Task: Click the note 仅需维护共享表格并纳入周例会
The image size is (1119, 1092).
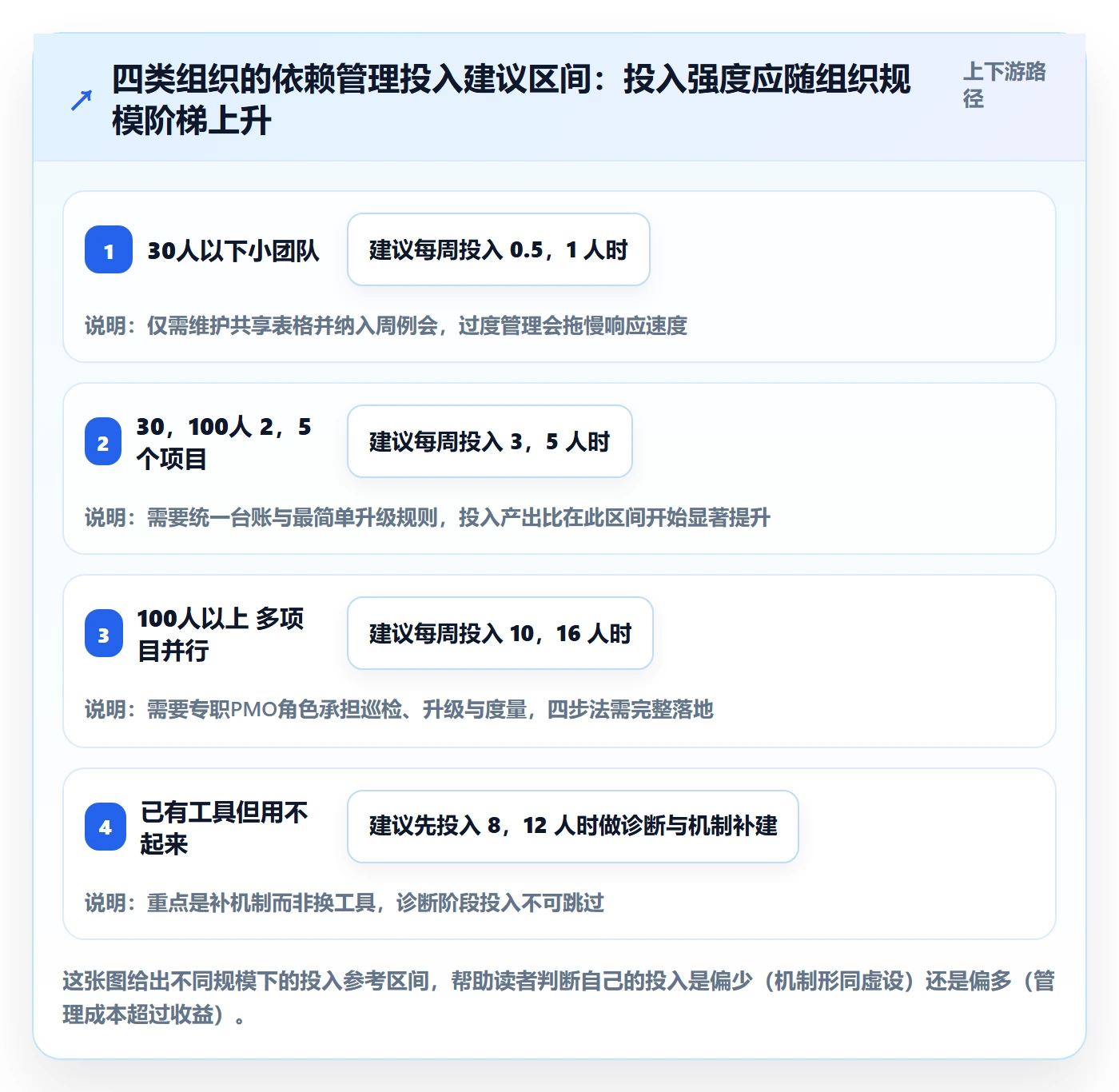Action: tap(386, 326)
